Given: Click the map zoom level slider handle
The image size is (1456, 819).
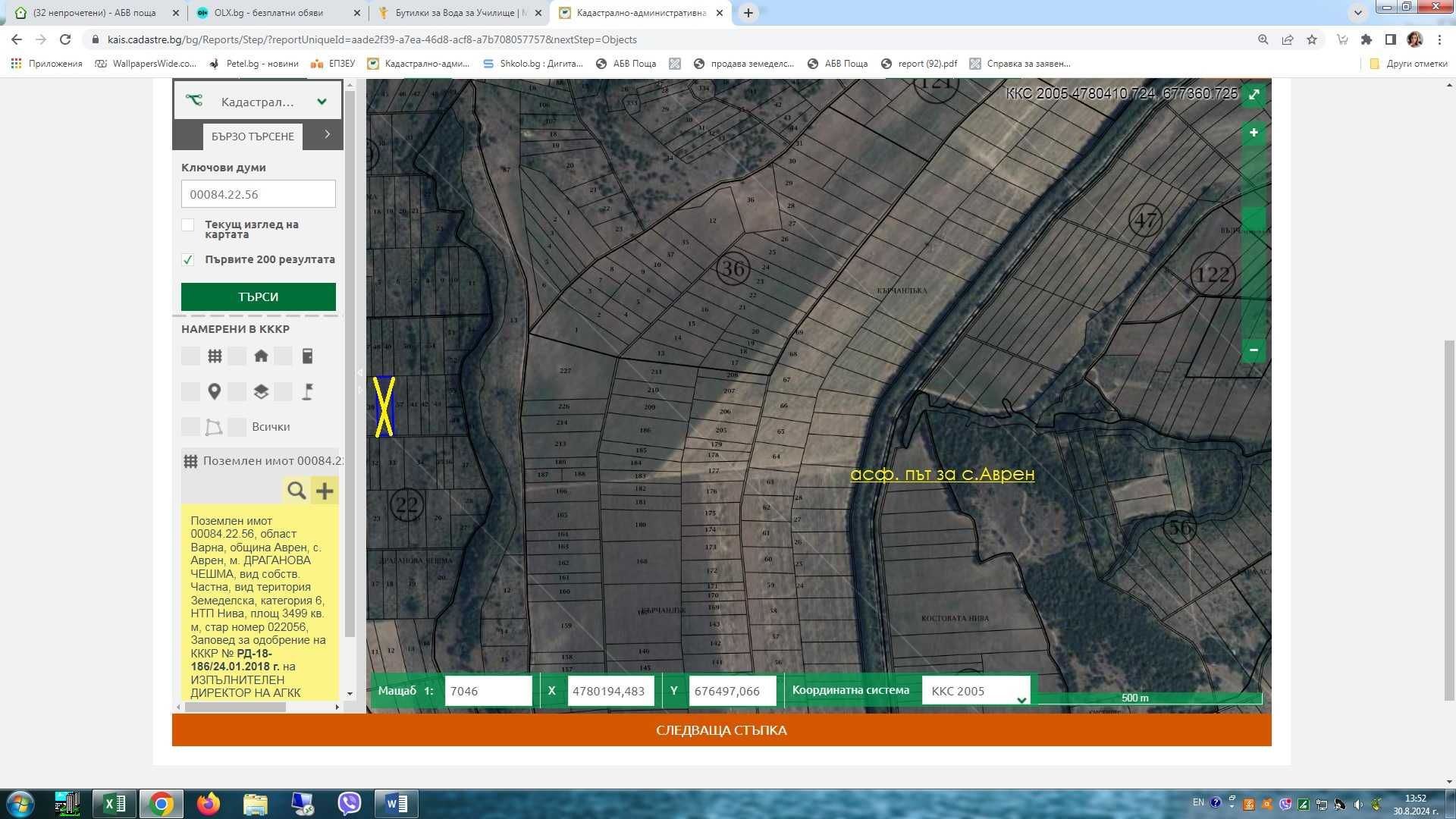Looking at the screenshot, I should (1254, 218).
